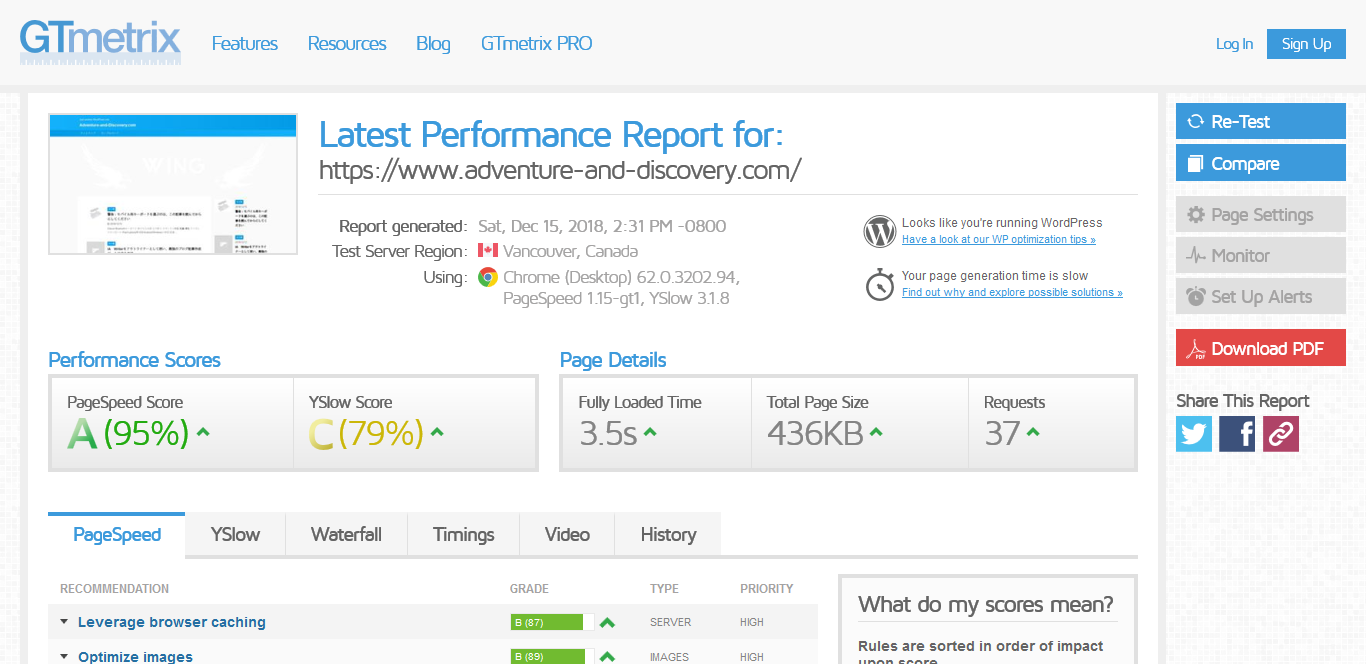Open the Features menu
The height and width of the screenshot is (664, 1366).
click(245, 44)
